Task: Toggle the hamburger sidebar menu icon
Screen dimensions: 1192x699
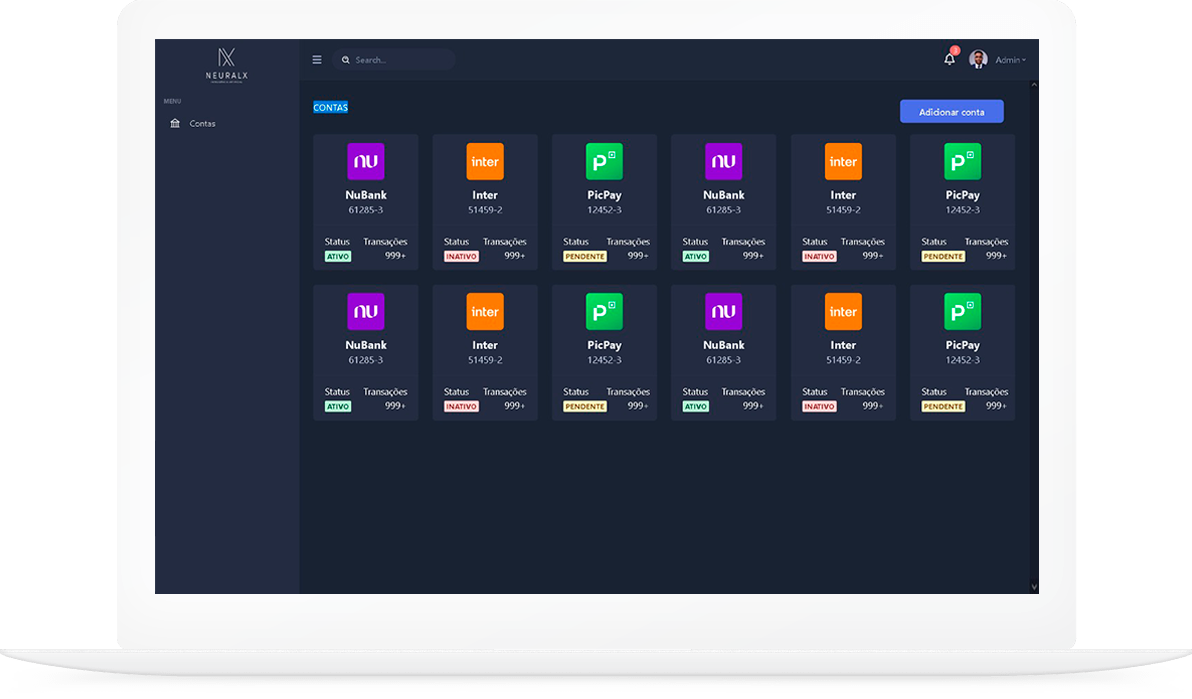Action: [x=317, y=60]
